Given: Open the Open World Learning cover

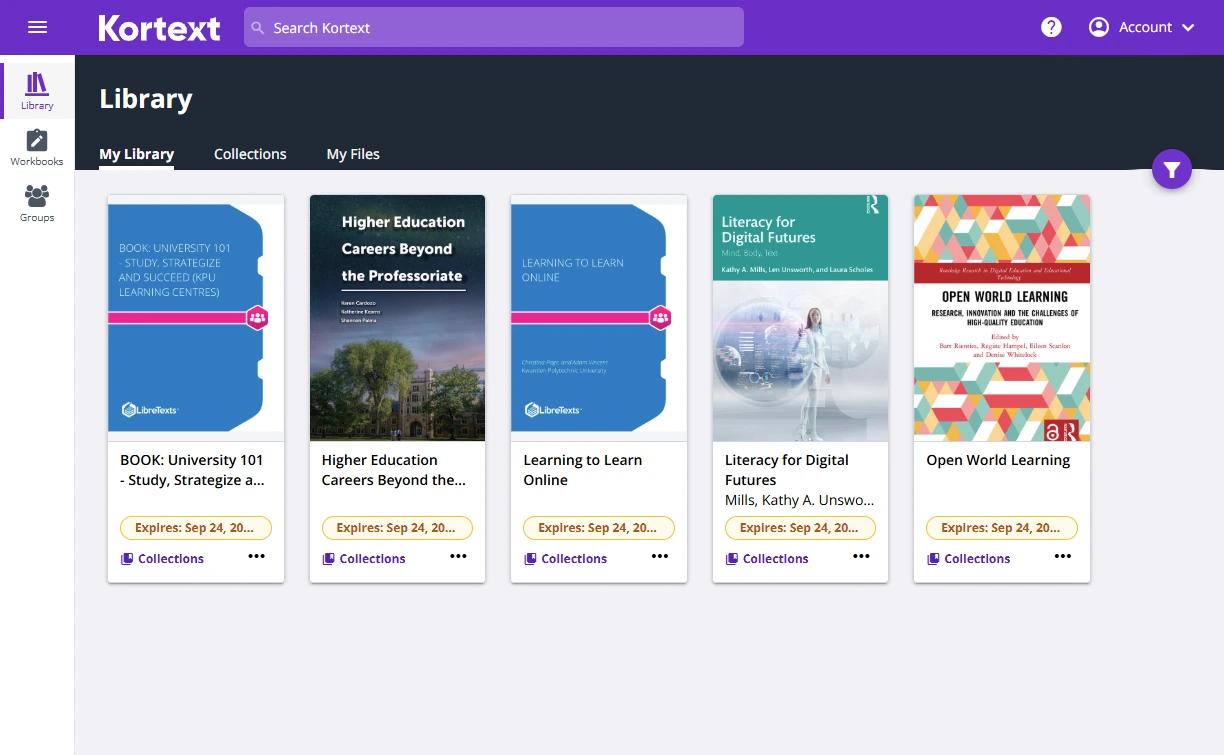Looking at the screenshot, I should [x=1002, y=318].
